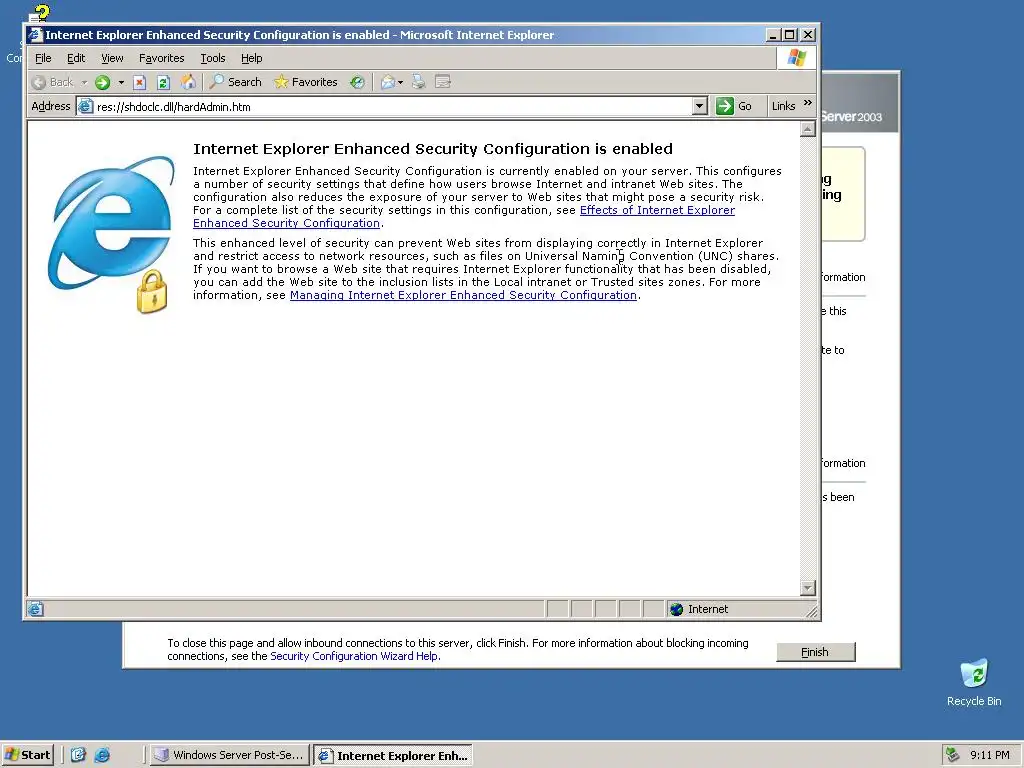1024x768 pixels.
Task: Click the security update tray icon
Action: (x=953, y=755)
